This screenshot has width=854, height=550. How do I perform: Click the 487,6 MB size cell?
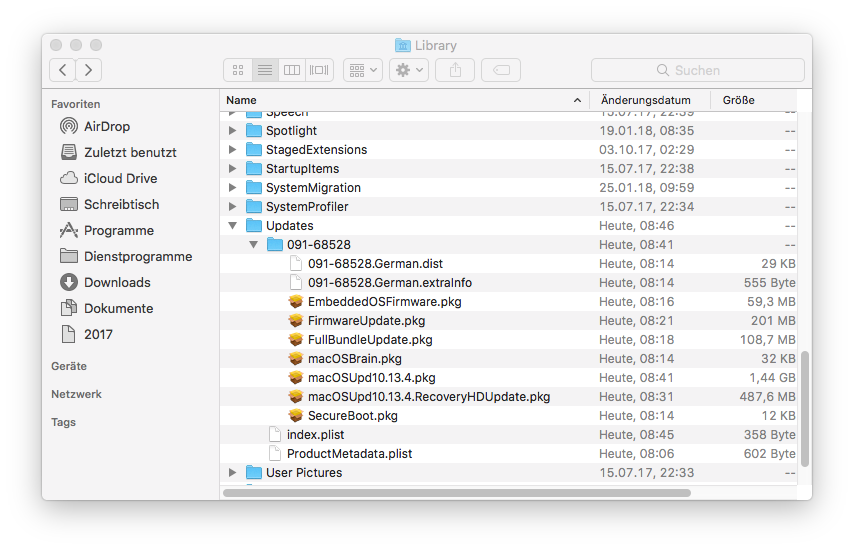pos(767,397)
